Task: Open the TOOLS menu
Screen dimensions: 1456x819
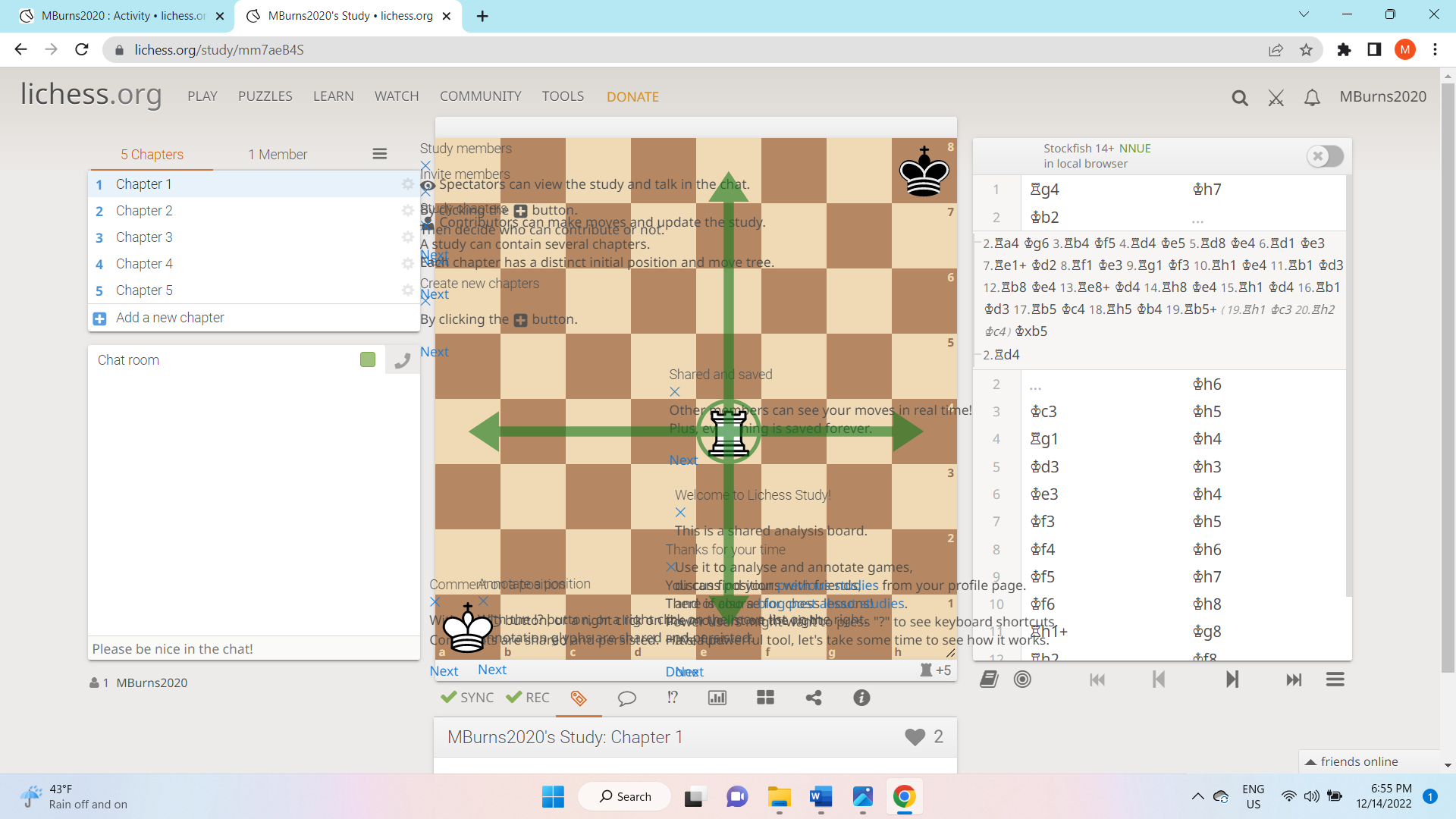Action: point(562,96)
